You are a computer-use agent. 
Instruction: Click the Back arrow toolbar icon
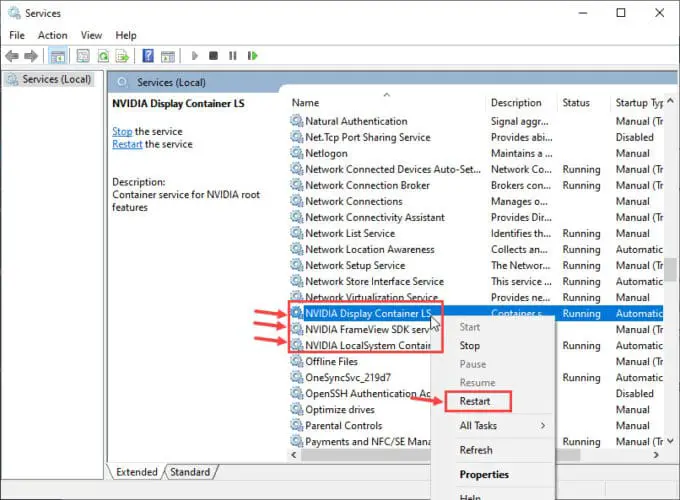tap(12, 56)
